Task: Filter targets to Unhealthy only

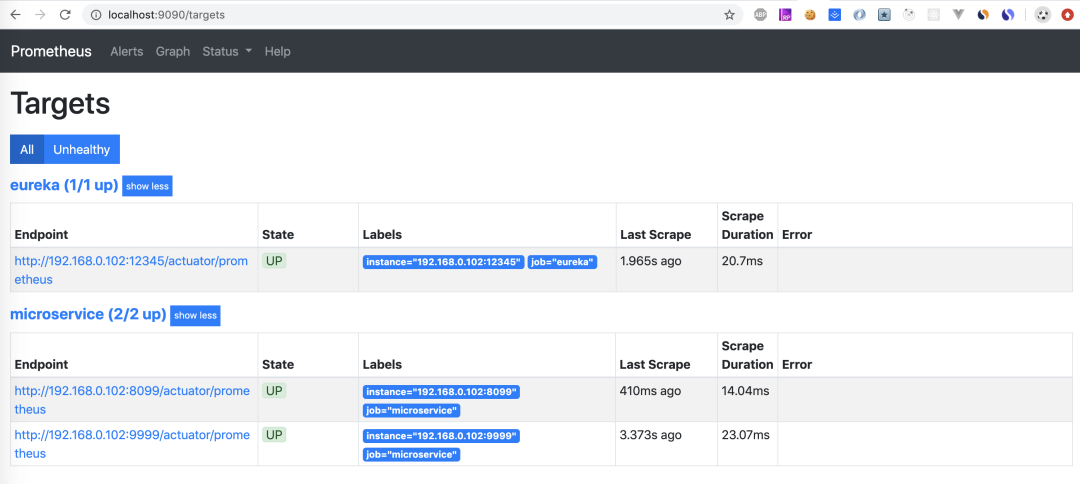Action: [82, 150]
